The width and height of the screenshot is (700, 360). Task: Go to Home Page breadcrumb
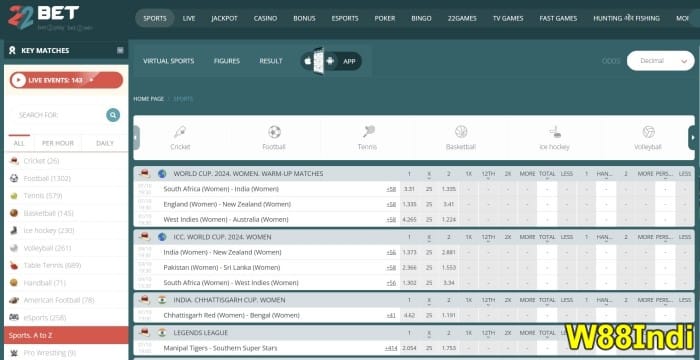tap(148, 99)
